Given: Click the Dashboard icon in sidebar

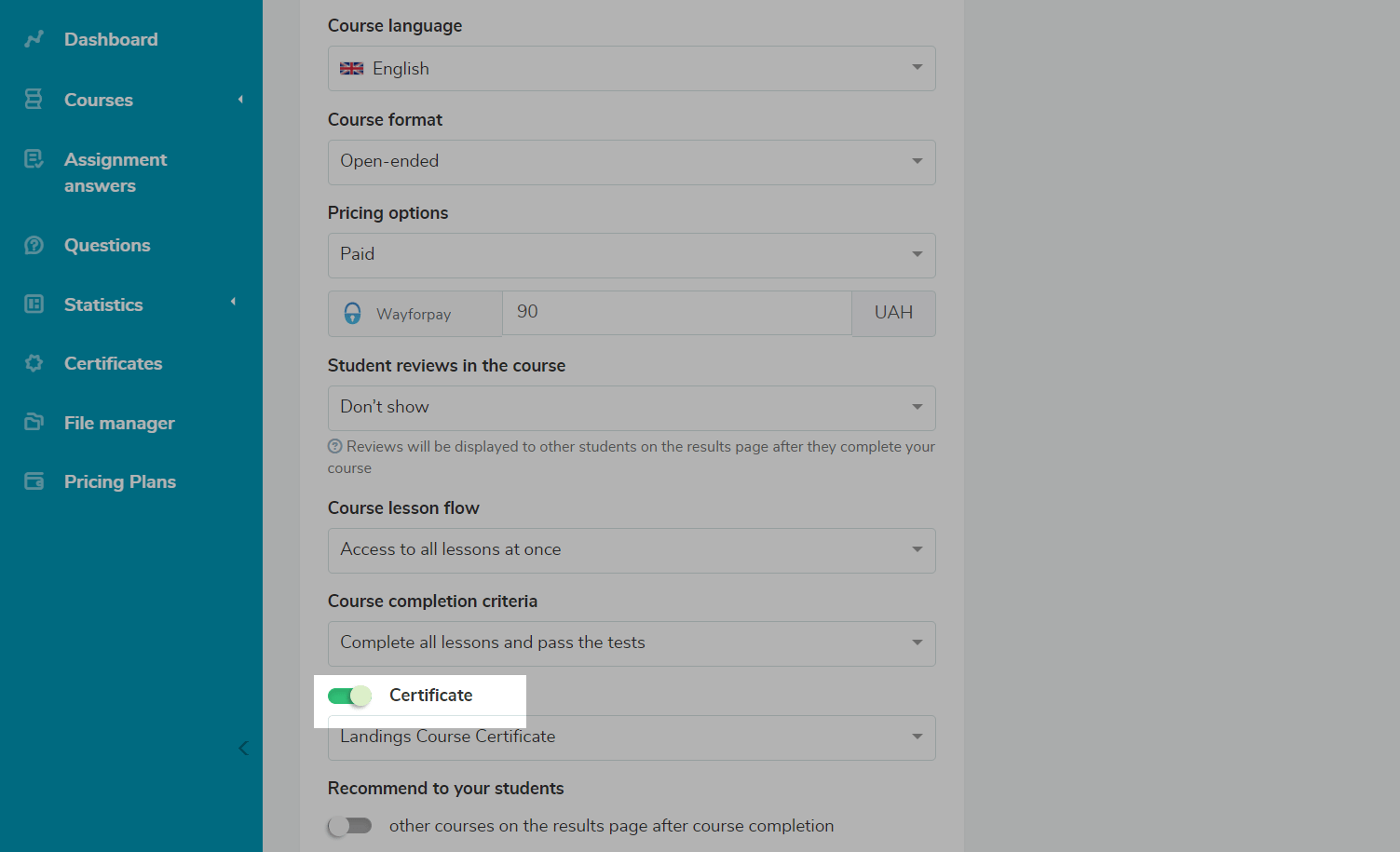Looking at the screenshot, I should (x=34, y=39).
